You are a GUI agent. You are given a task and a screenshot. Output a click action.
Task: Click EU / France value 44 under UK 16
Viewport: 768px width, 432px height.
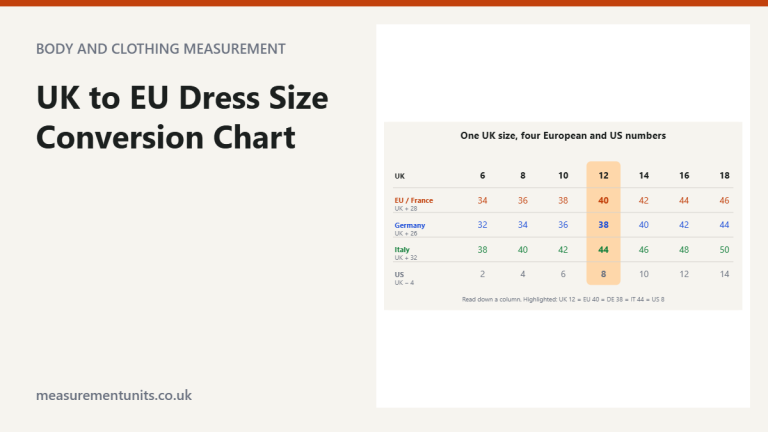(x=684, y=200)
